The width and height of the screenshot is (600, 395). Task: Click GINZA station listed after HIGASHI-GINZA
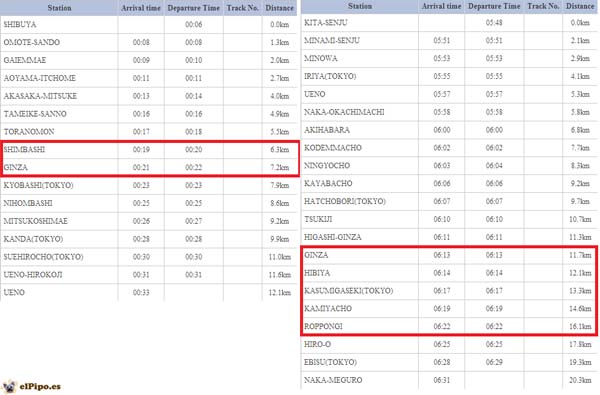[x=316, y=255]
